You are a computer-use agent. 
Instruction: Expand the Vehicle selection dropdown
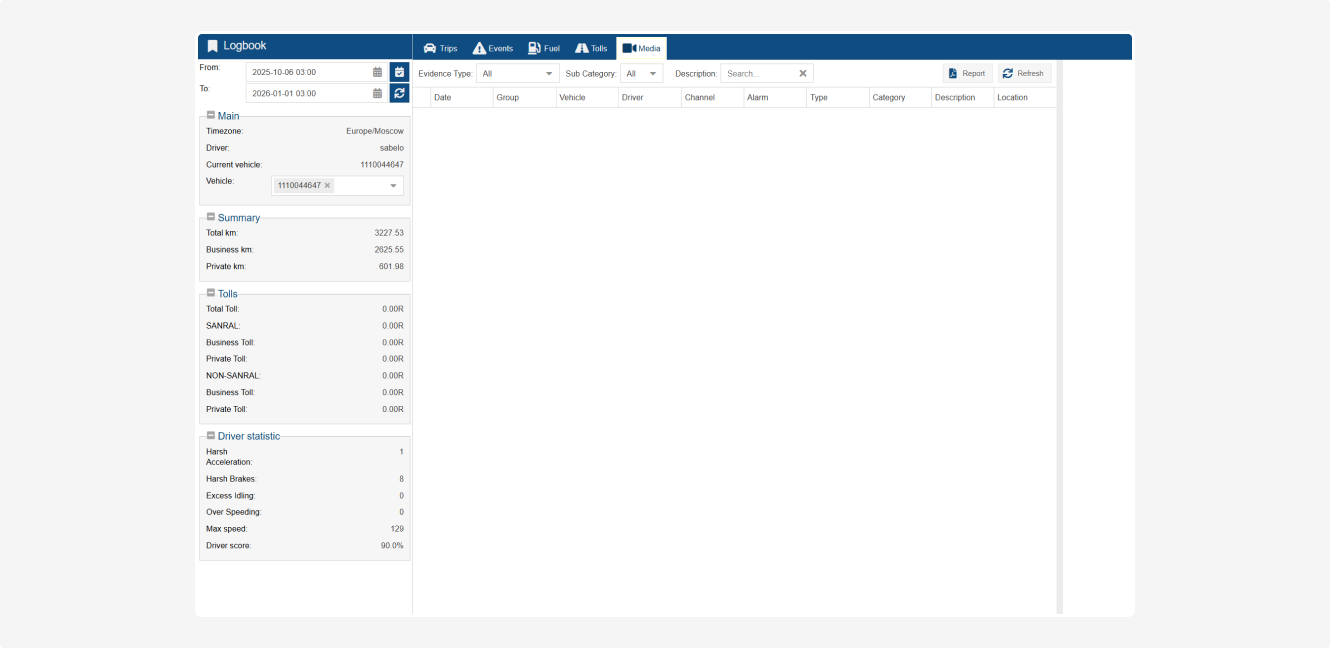(x=393, y=186)
